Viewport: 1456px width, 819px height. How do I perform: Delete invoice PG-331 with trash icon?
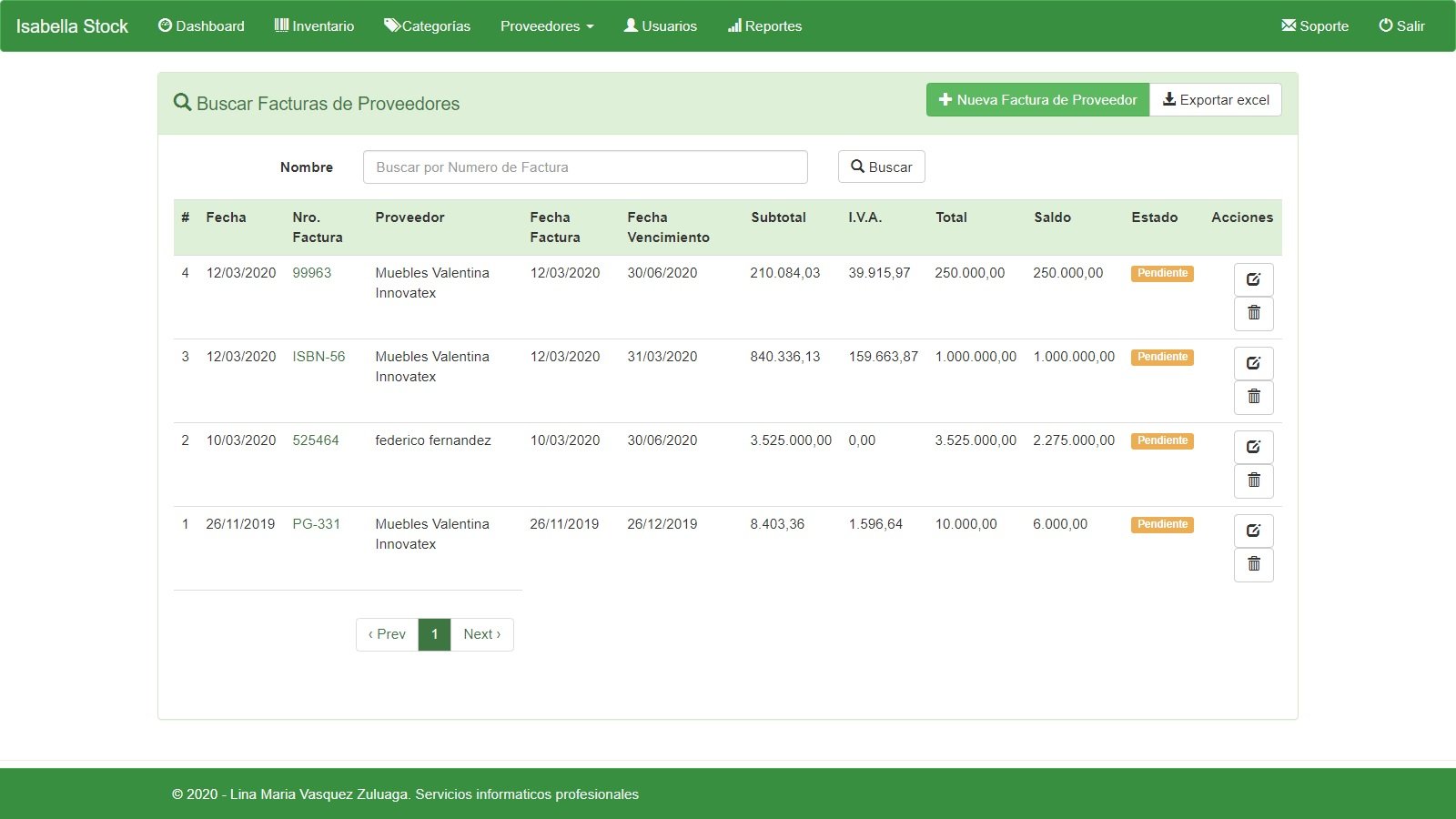(1253, 564)
